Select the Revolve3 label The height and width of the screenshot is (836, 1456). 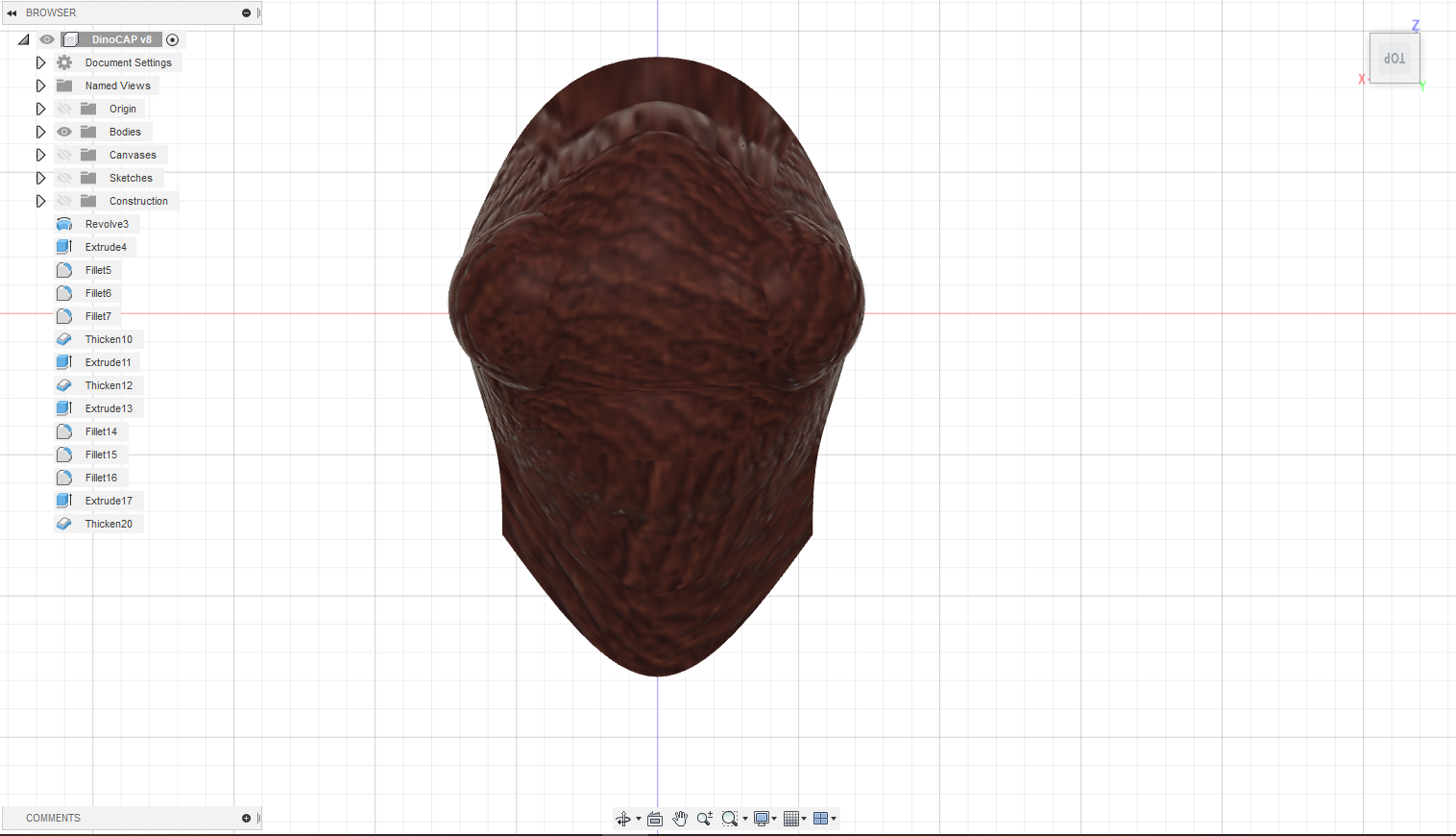[x=107, y=224]
